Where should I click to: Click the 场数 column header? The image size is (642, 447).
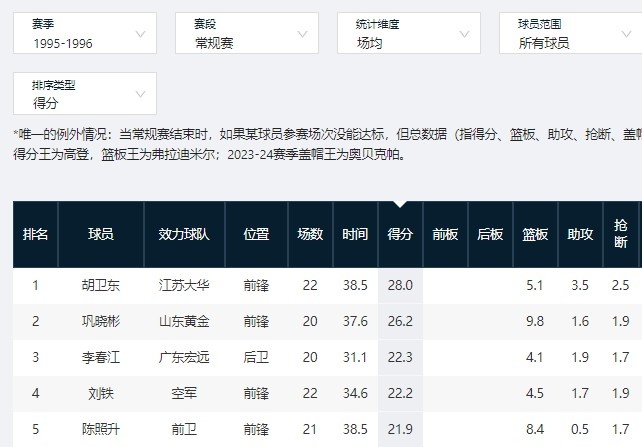pos(310,234)
